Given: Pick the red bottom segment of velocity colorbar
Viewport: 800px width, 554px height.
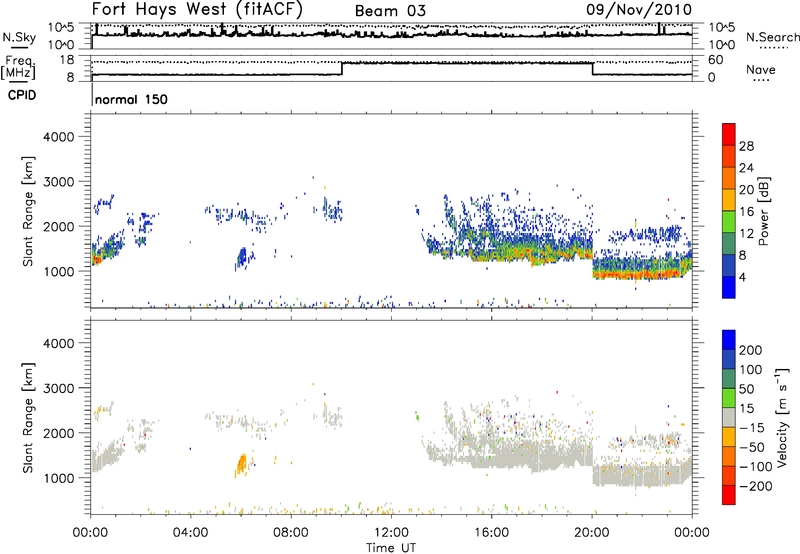Looking at the screenshot, I should click(x=729, y=495).
